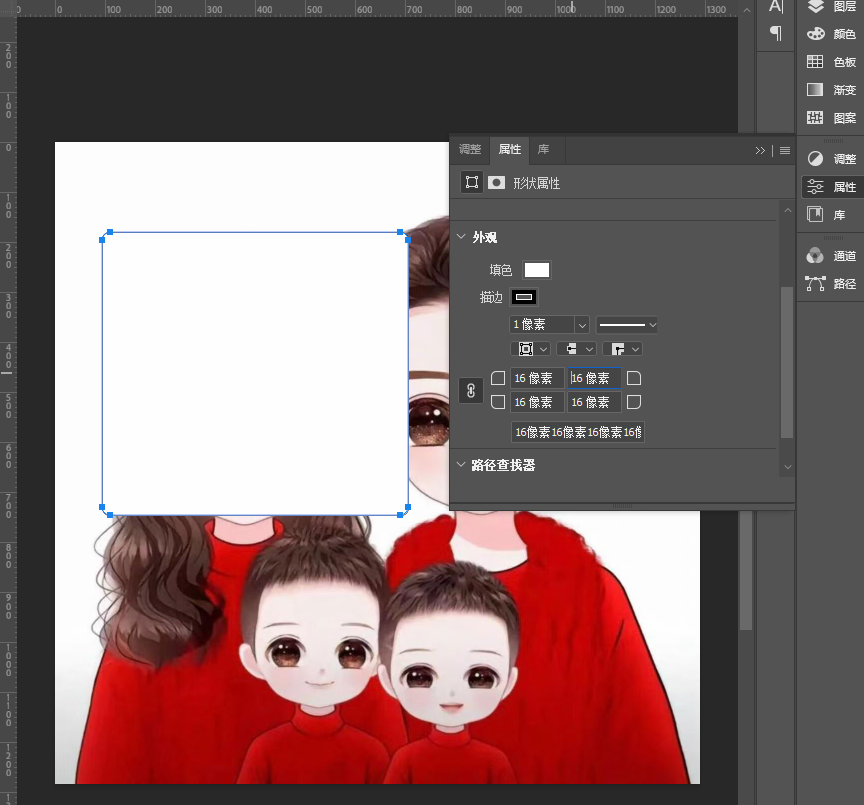Expand the 路径查找器 section

tap(461, 464)
